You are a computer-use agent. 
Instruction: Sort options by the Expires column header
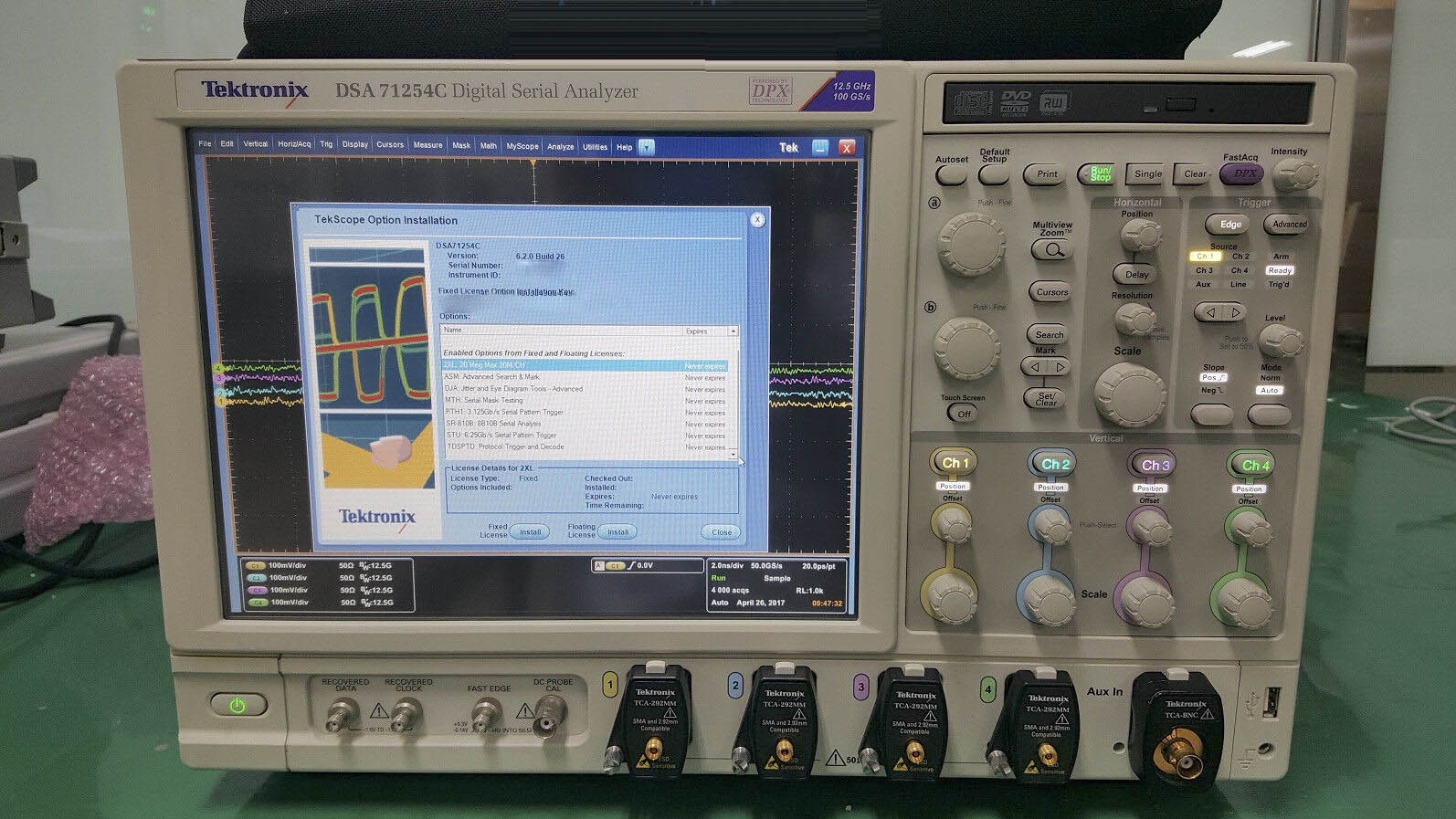click(x=706, y=331)
